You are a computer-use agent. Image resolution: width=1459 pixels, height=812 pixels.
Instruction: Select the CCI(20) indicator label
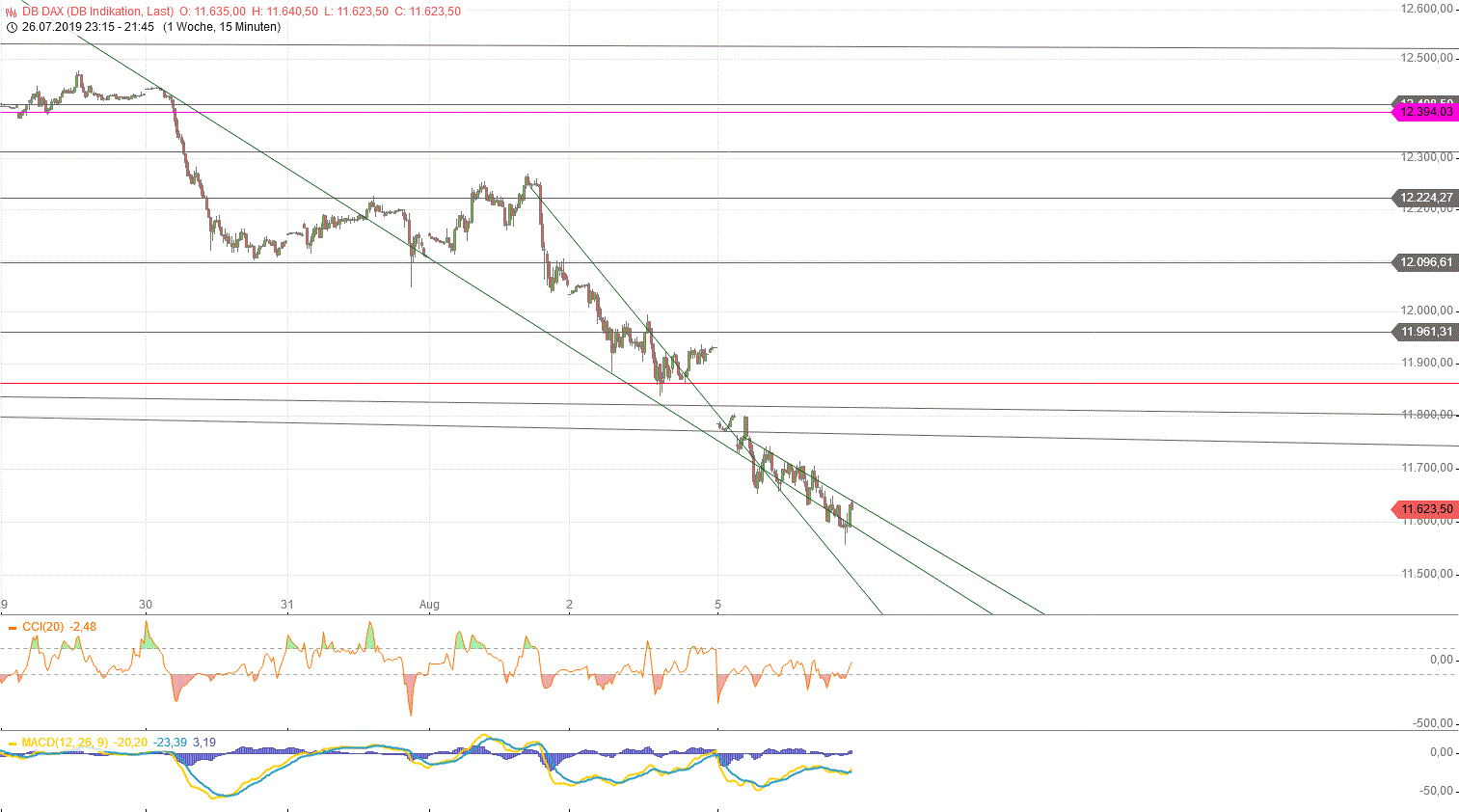point(43,627)
